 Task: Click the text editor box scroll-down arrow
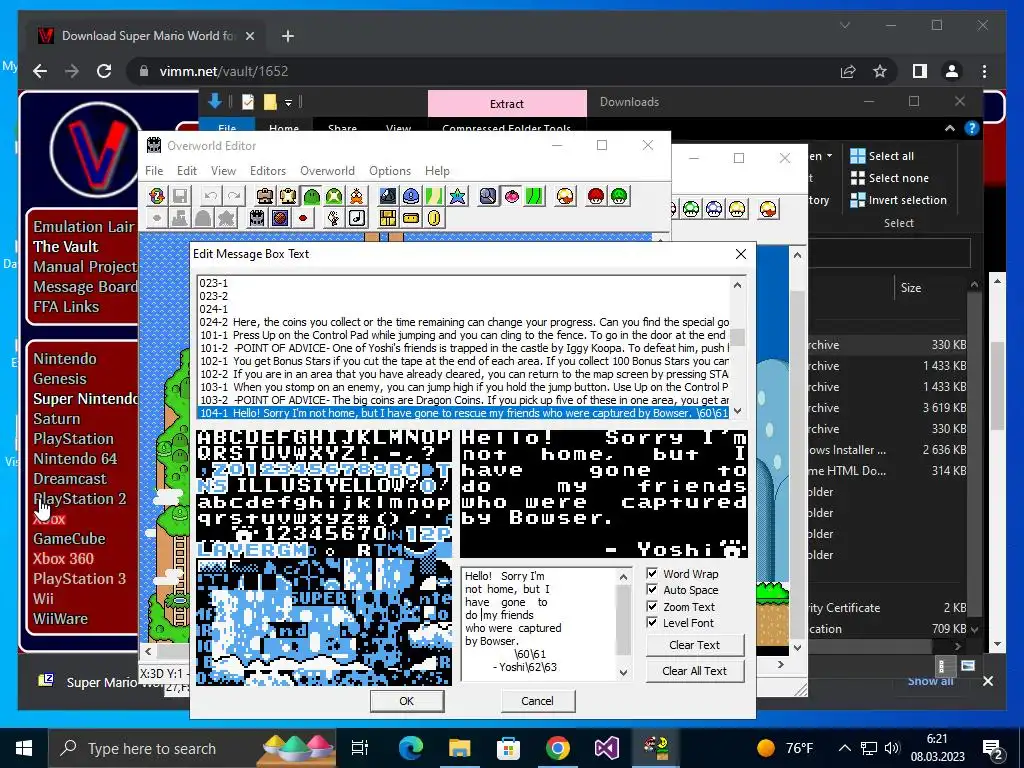[623, 673]
